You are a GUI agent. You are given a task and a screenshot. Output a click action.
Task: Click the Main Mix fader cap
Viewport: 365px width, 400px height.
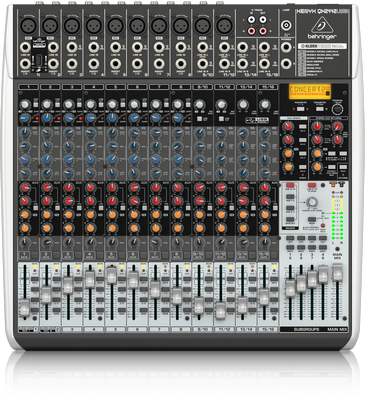(x=337, y=272)
